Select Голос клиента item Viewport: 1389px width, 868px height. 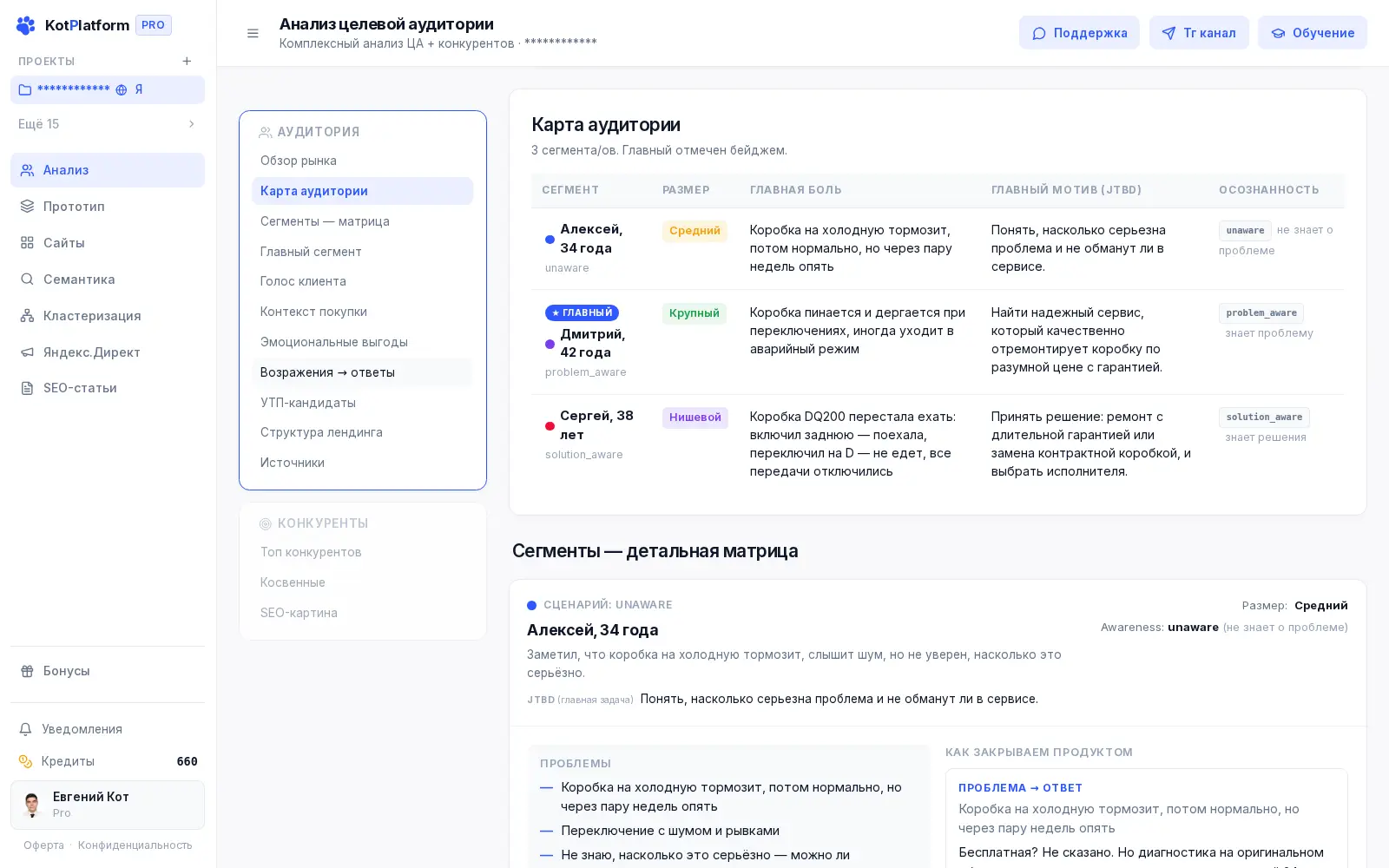(x=363, y=281)
